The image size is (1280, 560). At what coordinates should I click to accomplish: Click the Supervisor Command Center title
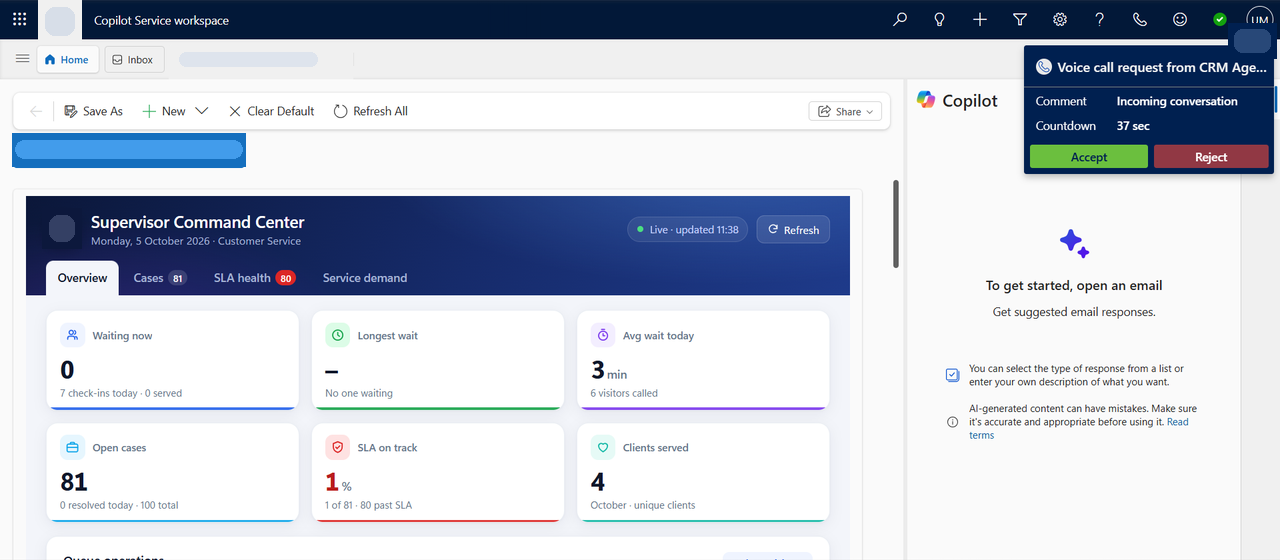(197, 222)
